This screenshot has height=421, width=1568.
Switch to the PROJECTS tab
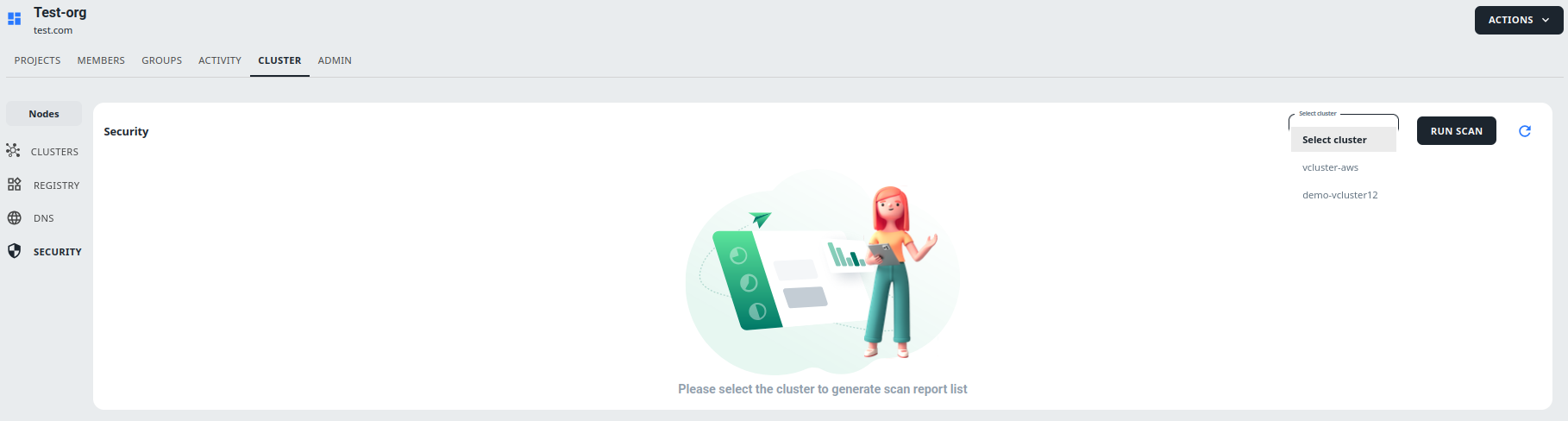pyautogui.click(x=37, y=60)
